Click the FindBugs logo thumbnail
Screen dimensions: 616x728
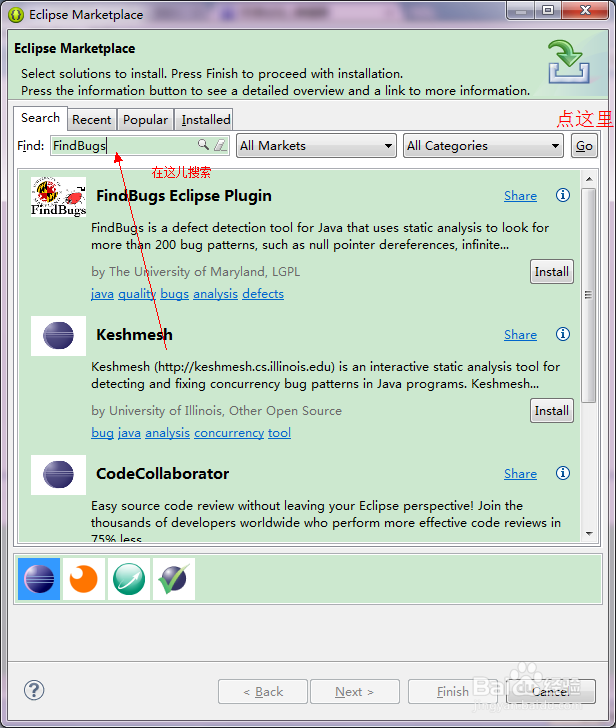click(58, 197)
